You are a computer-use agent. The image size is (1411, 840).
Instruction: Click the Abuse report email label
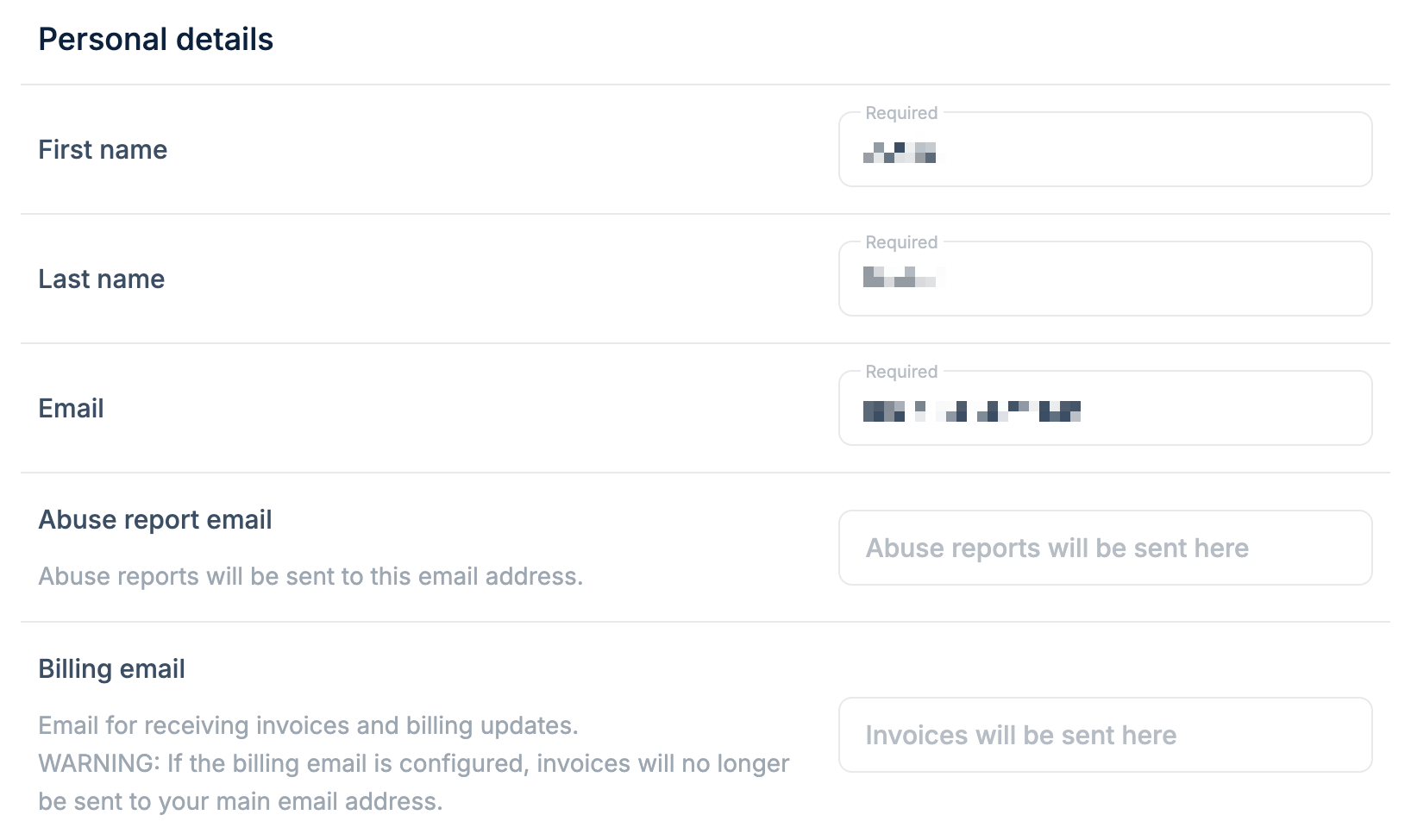click(154, 518)
